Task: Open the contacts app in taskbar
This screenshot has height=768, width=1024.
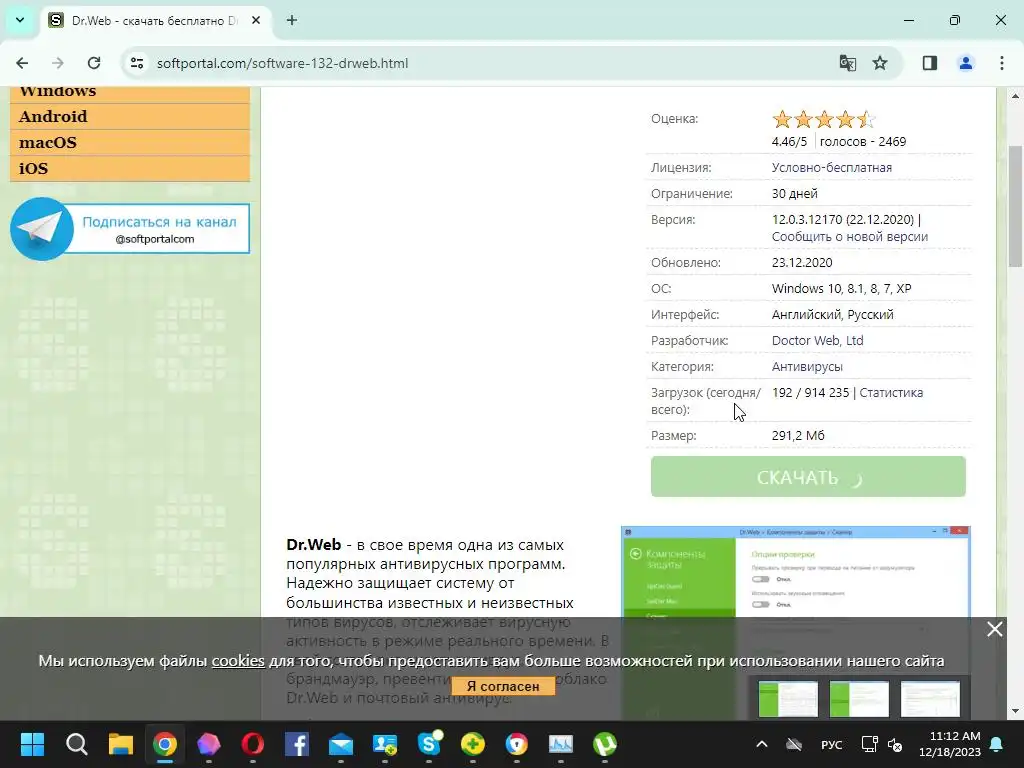Action: point(385,744)
